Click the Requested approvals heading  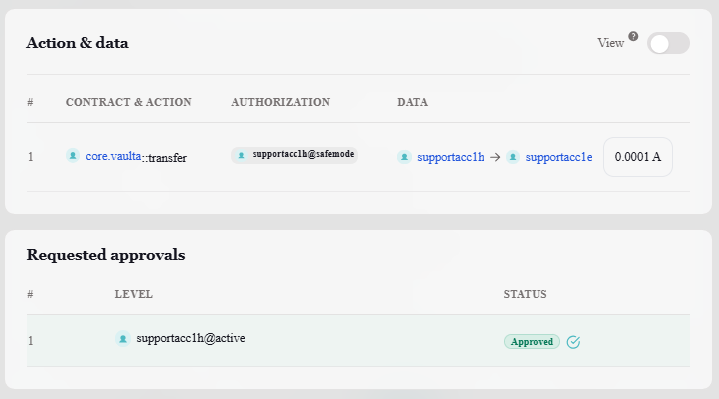coord(106,255)
